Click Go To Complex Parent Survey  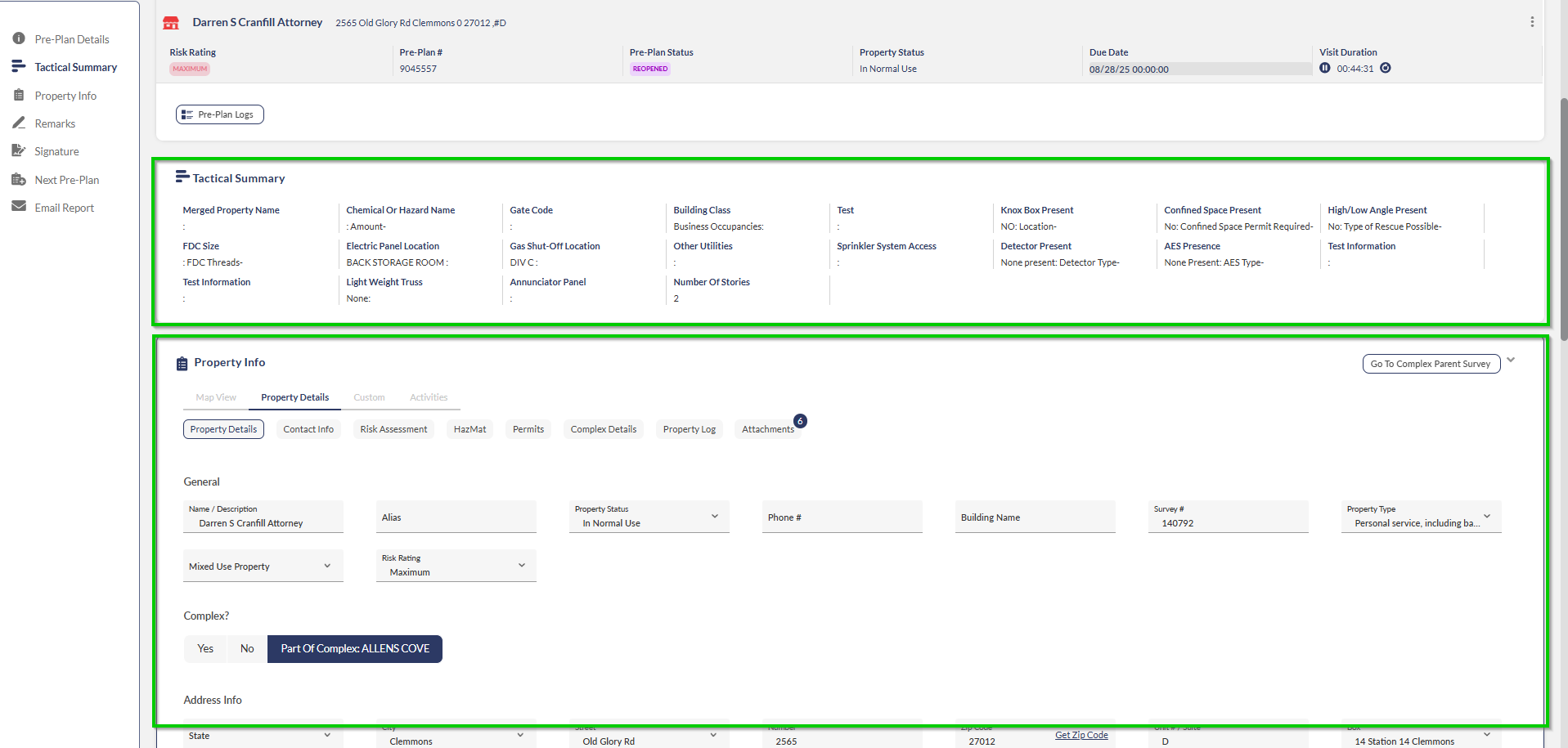[x=1431, y=365]
